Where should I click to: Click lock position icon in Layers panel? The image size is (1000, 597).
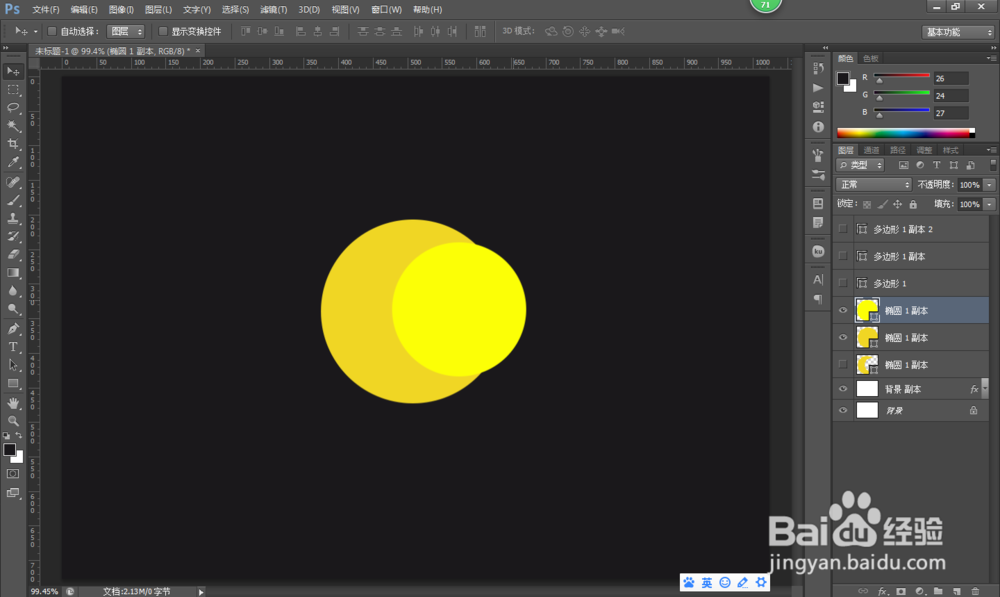coord(897,204)
